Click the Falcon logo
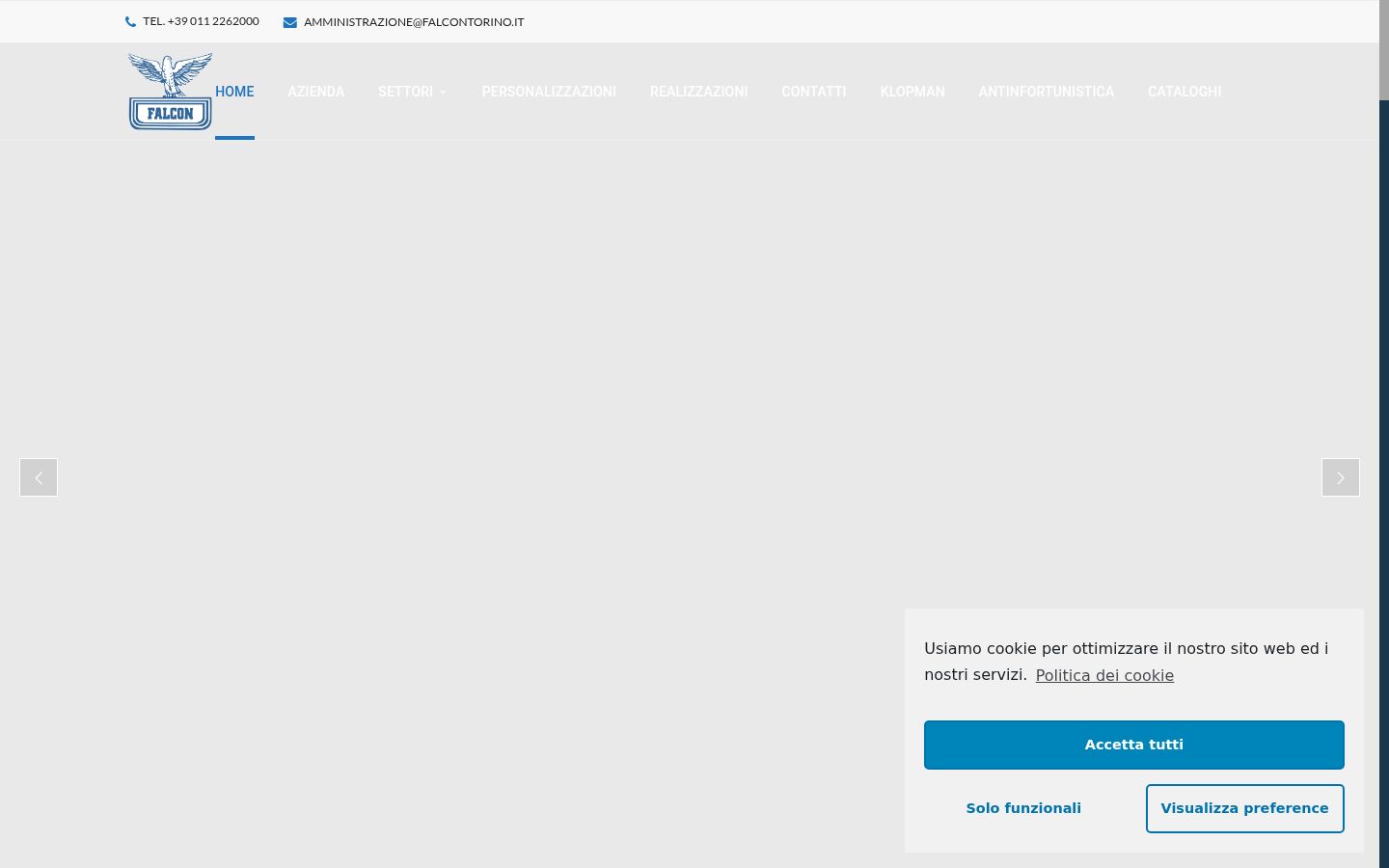This screenshot has height=868, width=1389. point(170,92)
